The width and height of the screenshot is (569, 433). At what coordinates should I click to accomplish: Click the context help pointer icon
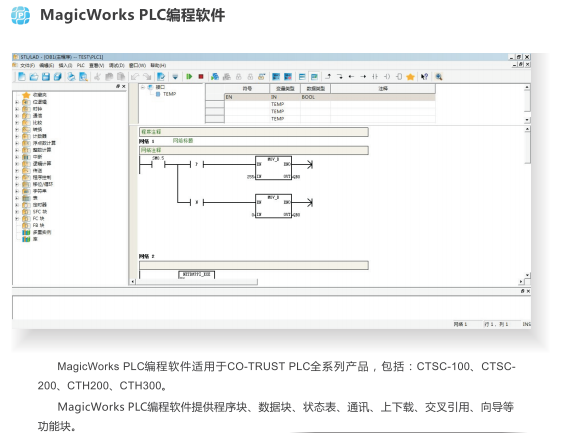tap(425, 77)
